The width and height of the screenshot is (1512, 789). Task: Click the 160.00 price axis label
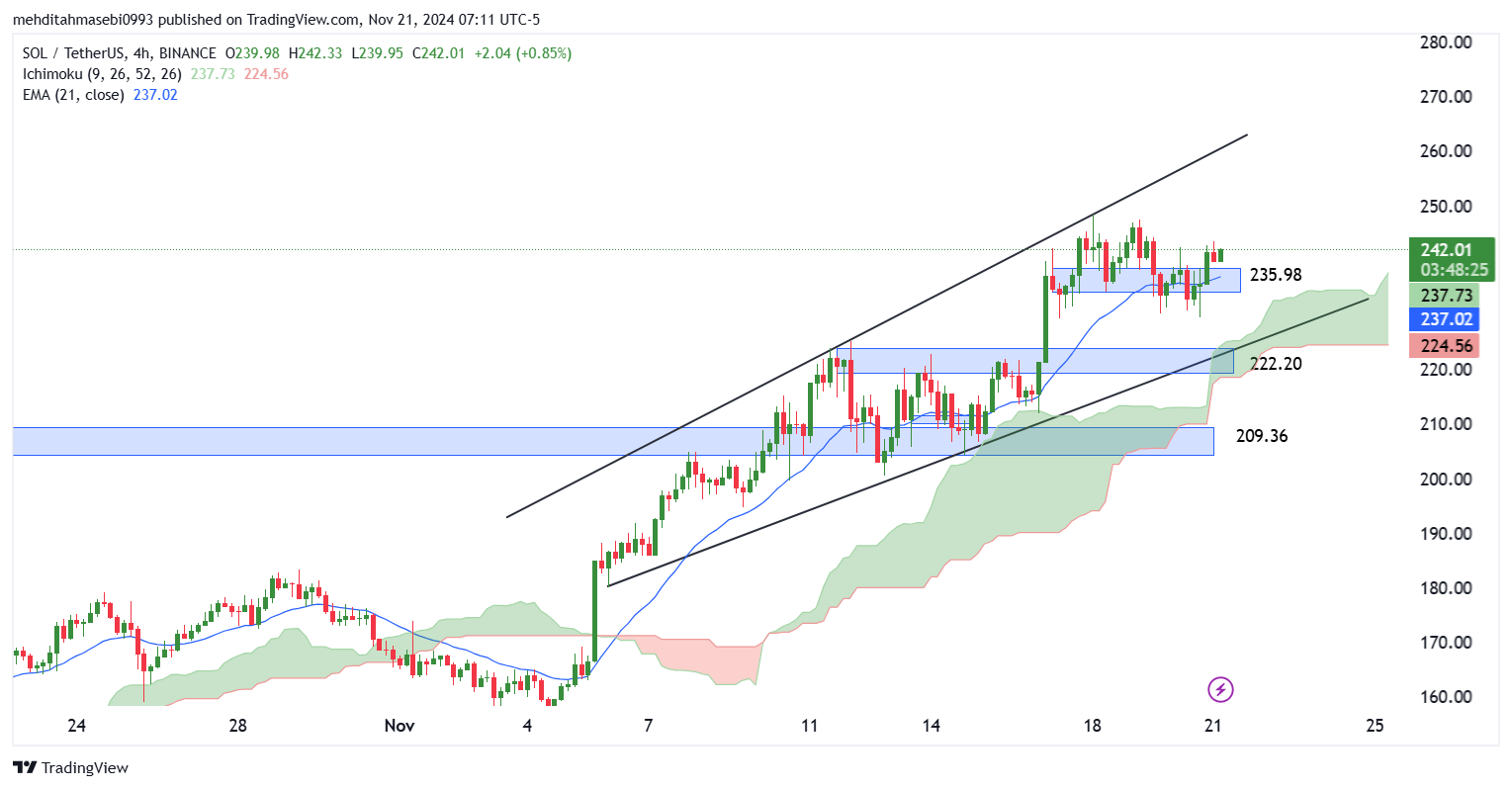(x=1446, y=697)
